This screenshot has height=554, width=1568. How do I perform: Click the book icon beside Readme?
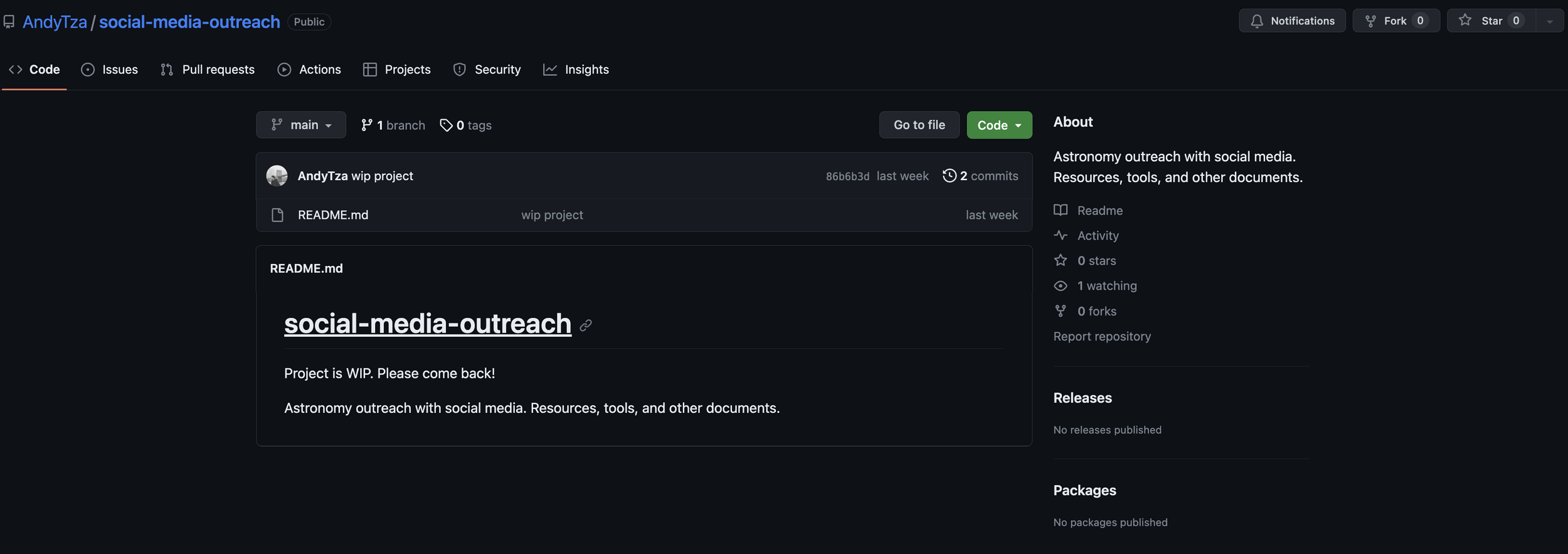[1061, 210]
